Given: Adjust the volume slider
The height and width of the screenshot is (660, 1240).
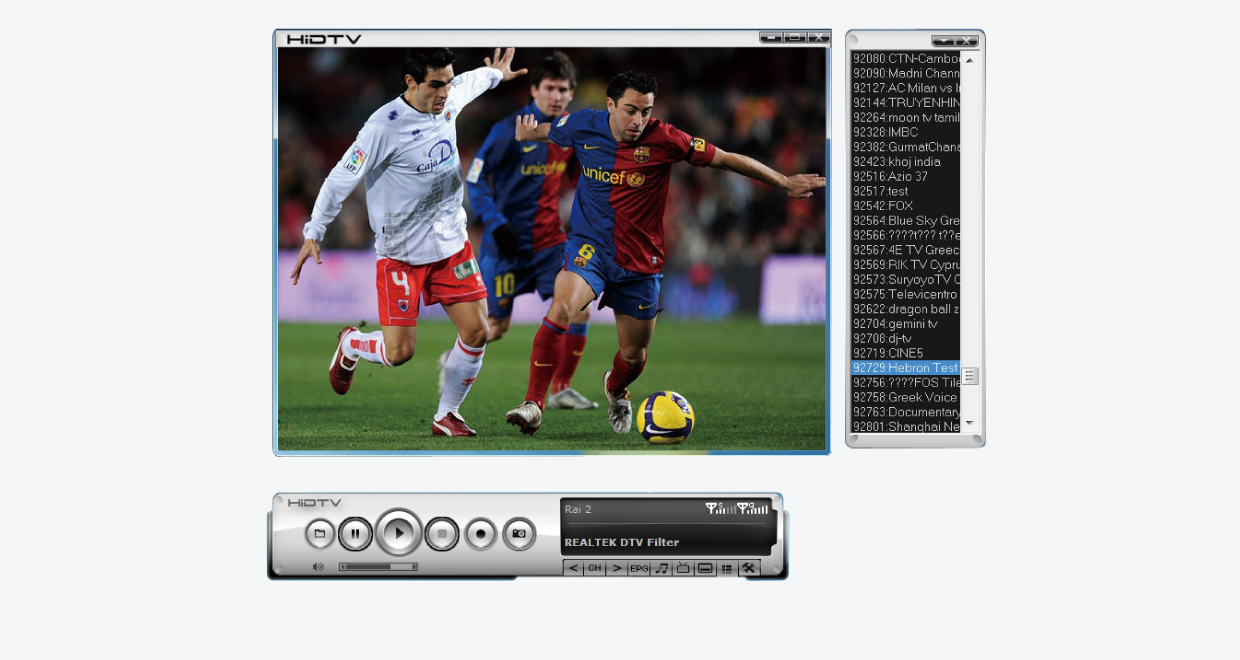Looking at the screenshot, I should 378,567.
